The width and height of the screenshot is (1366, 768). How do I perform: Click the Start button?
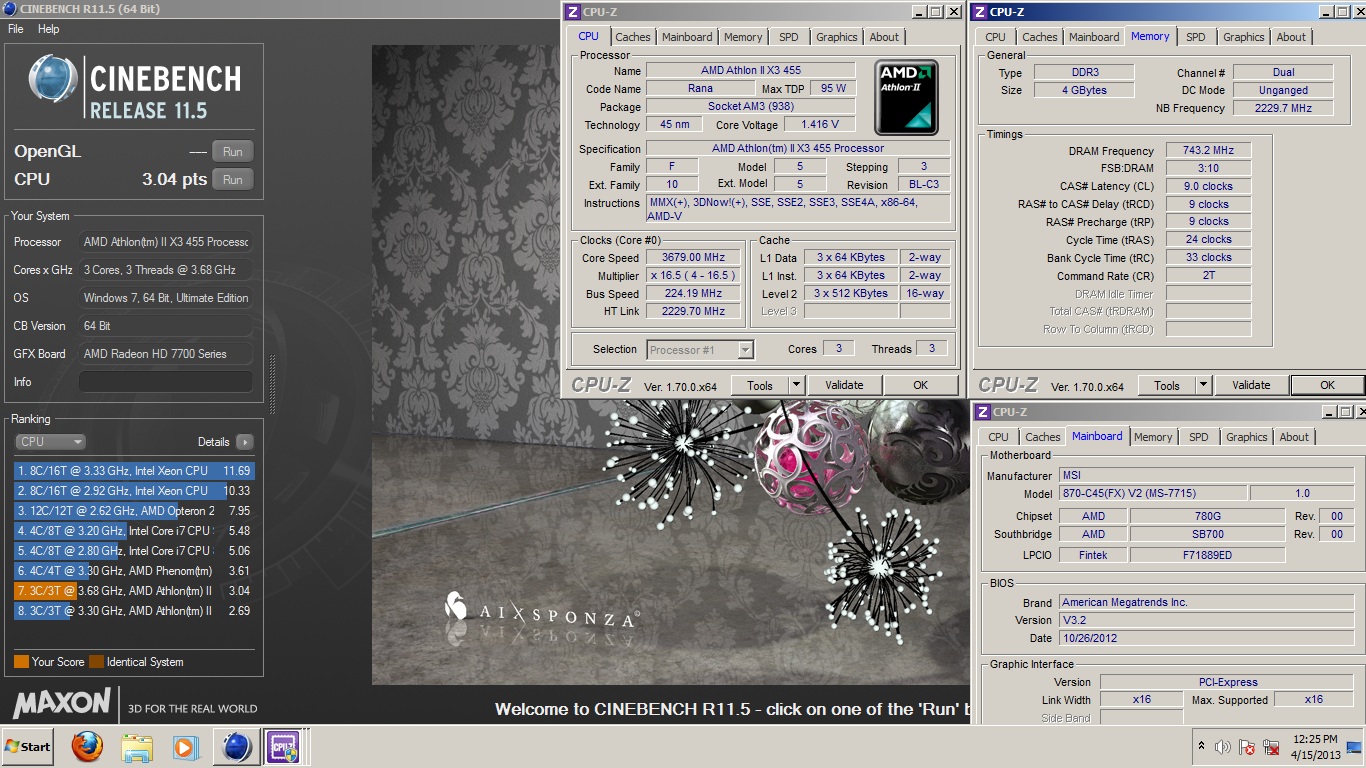28,747
